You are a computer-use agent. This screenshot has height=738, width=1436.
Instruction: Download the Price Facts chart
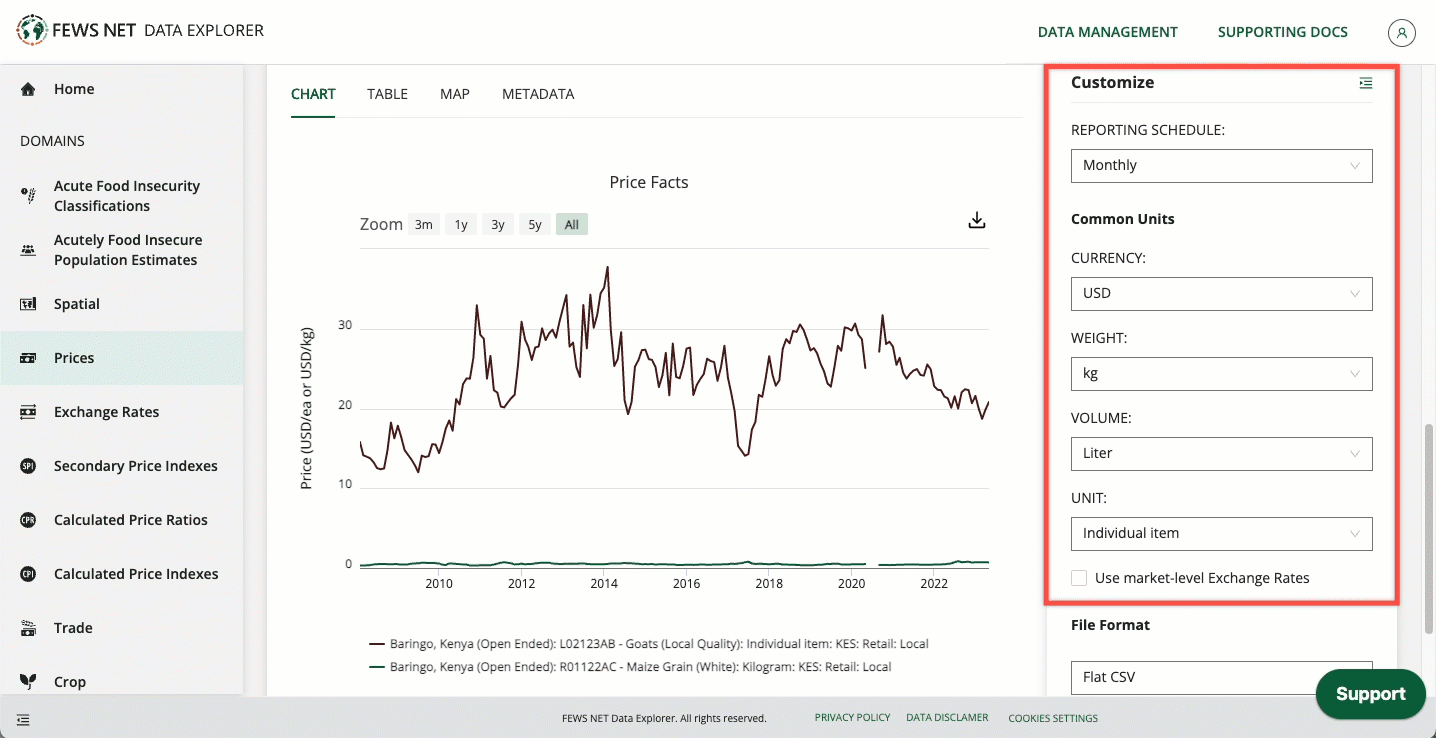point(976,219)
